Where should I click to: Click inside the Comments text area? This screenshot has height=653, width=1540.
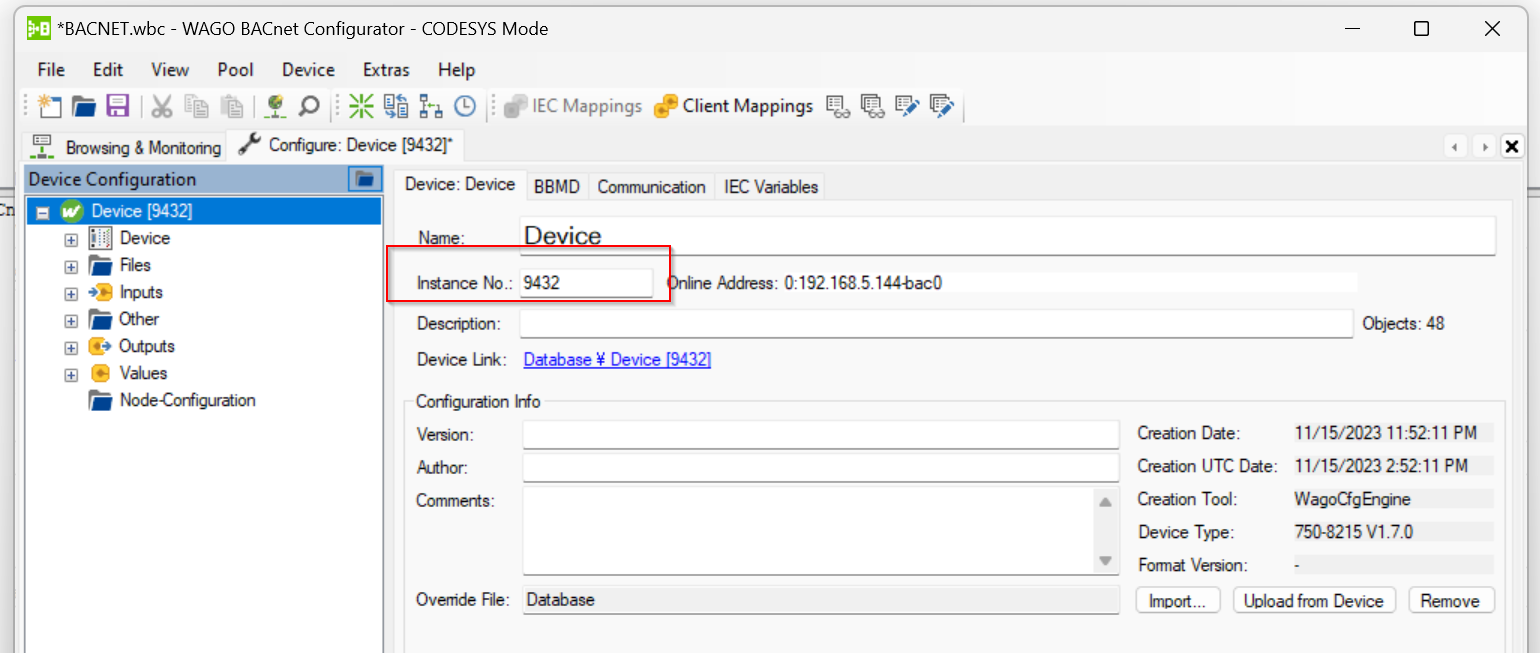[x=808, y=531]
